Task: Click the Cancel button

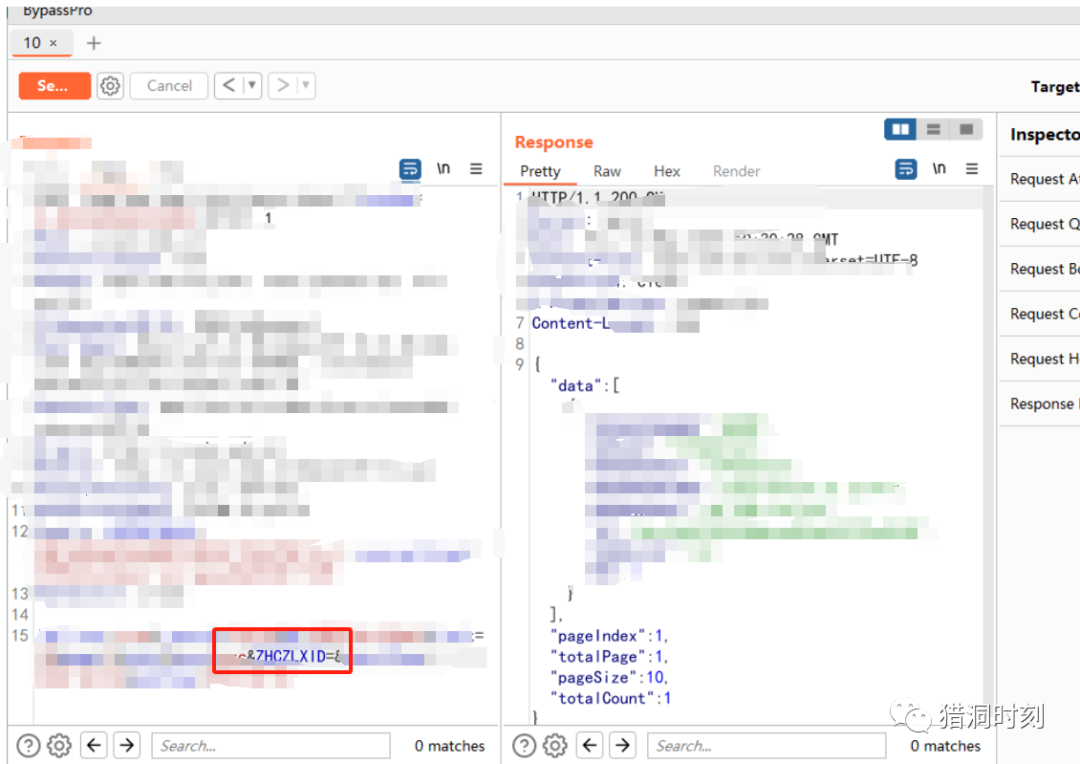Action: click(168, 85)
